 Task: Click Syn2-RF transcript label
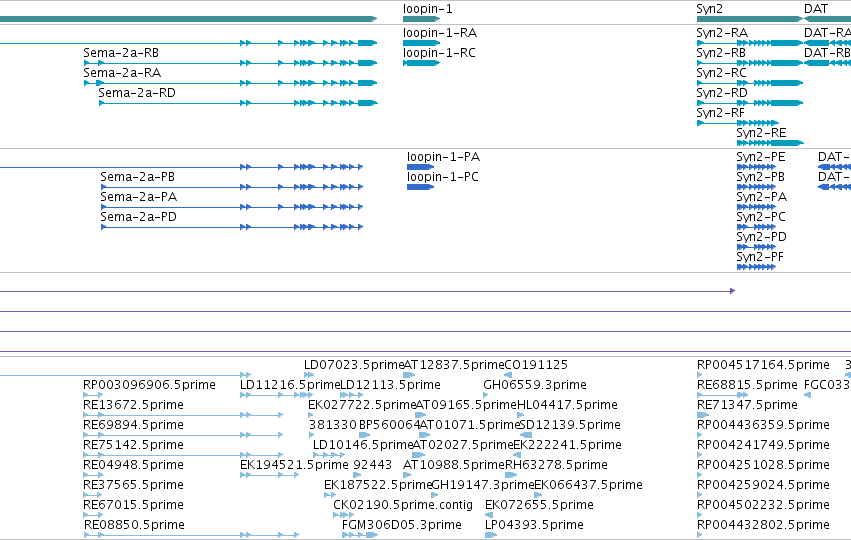(x=720, y=113)
